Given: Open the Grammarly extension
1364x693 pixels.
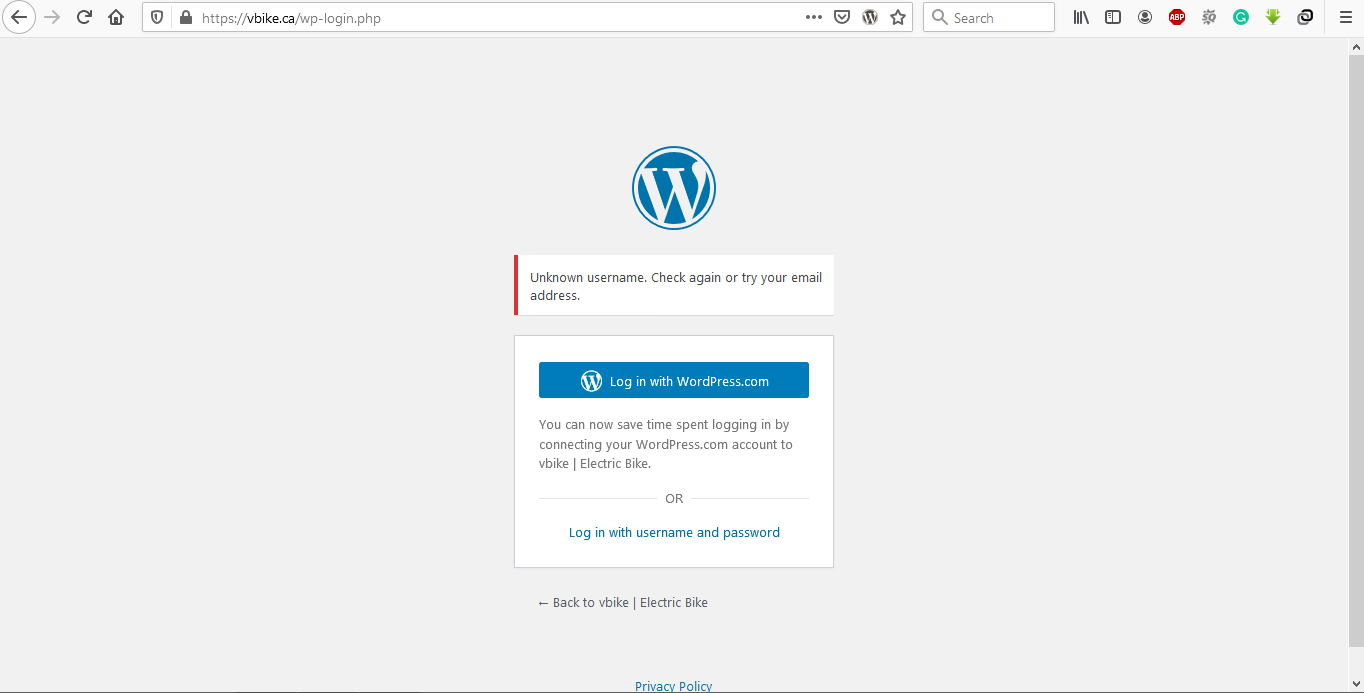Looking at the screenshot, I should pos(1241,17).
